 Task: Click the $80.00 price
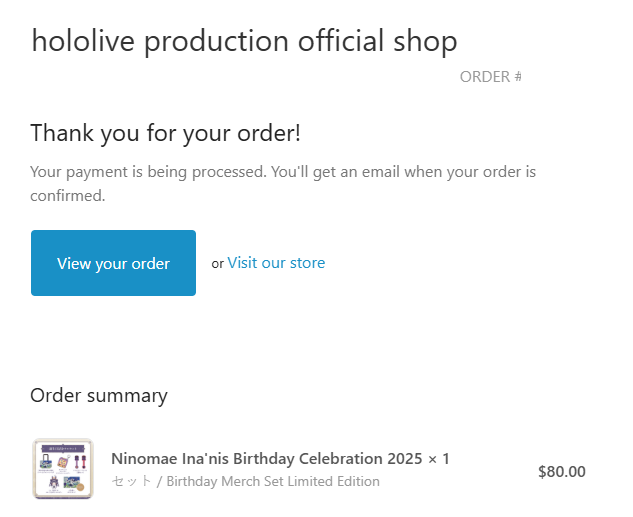click(561, 472)
